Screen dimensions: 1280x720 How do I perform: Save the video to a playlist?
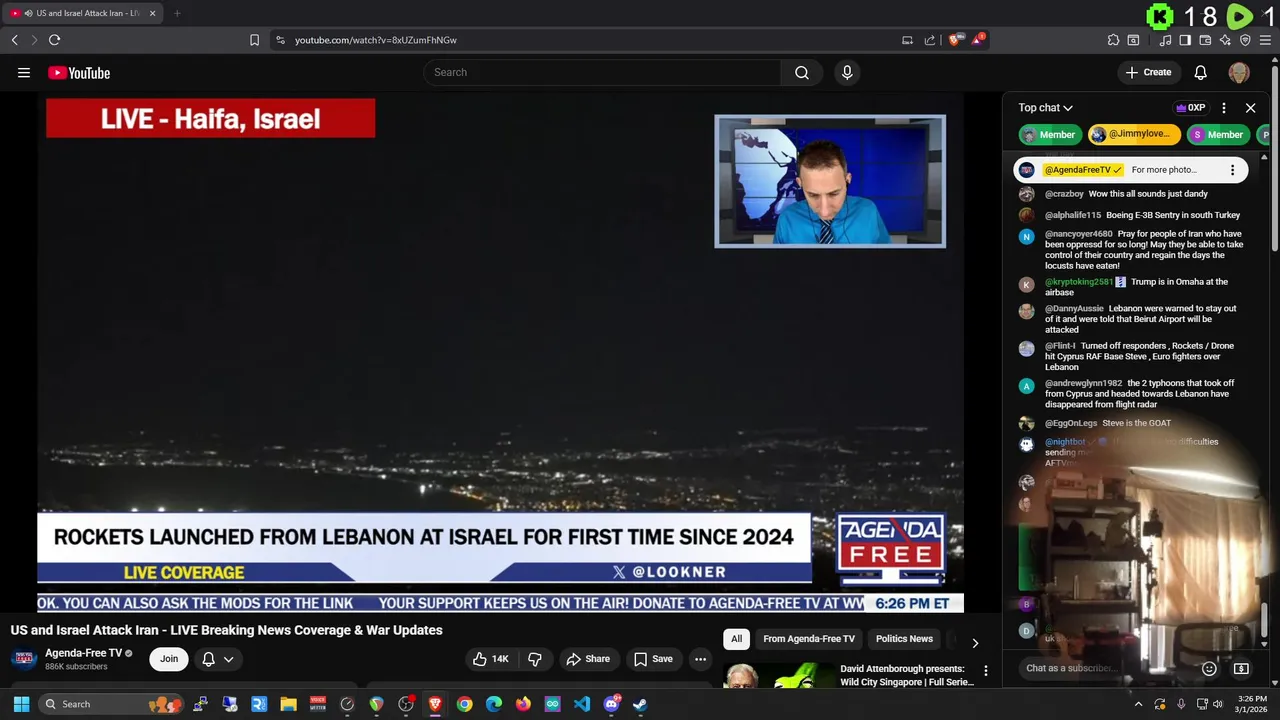[x=653, y=659]
